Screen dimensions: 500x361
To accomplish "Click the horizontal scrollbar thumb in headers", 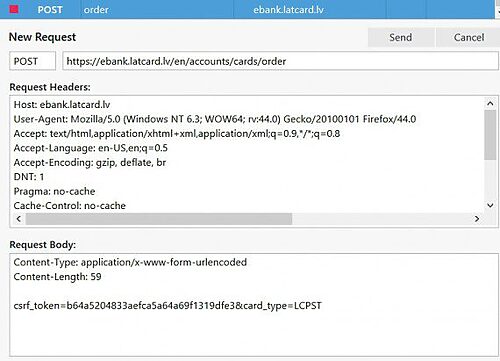I will 159,219.
